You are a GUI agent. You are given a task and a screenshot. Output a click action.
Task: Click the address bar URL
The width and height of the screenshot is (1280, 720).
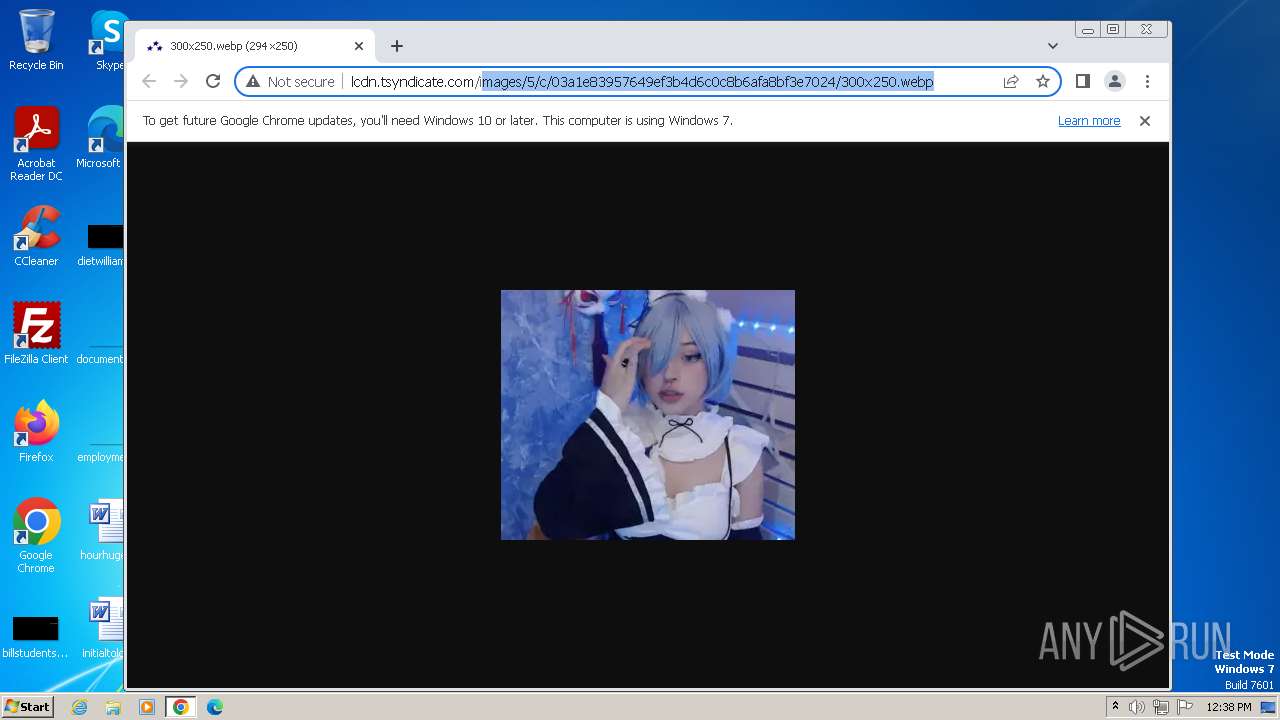[642, 82]
